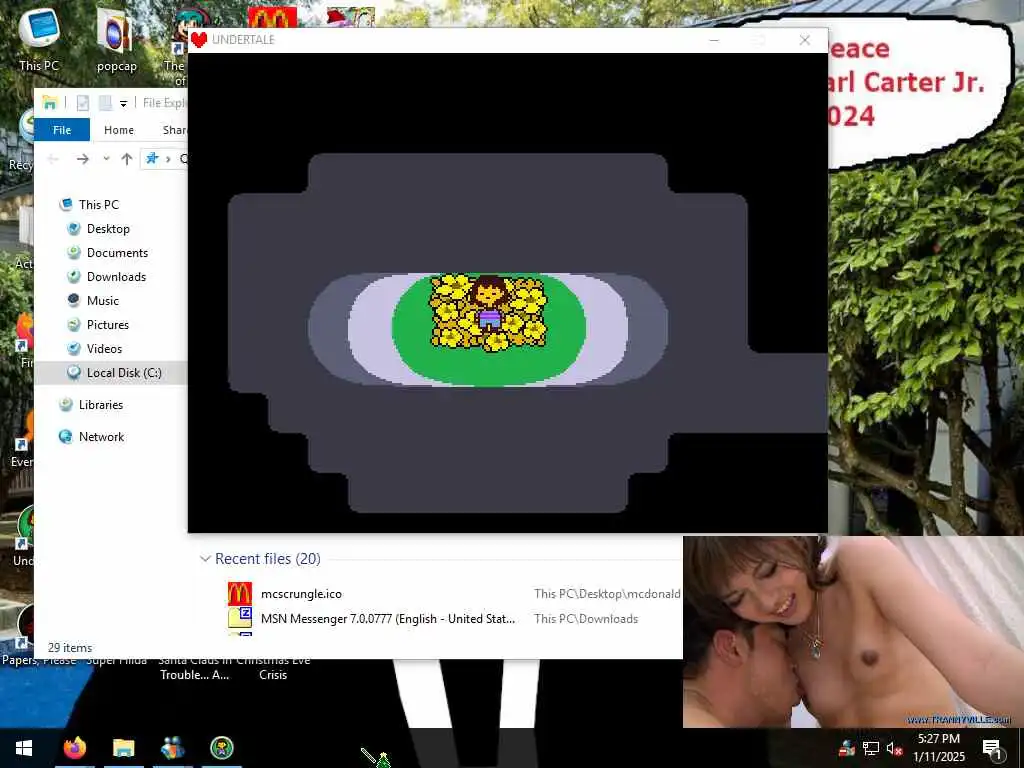This screenshot has height=768, width=1024.
Task: Click the New folder quick access icon in File Explorer
Action: (x=104, y=103)
